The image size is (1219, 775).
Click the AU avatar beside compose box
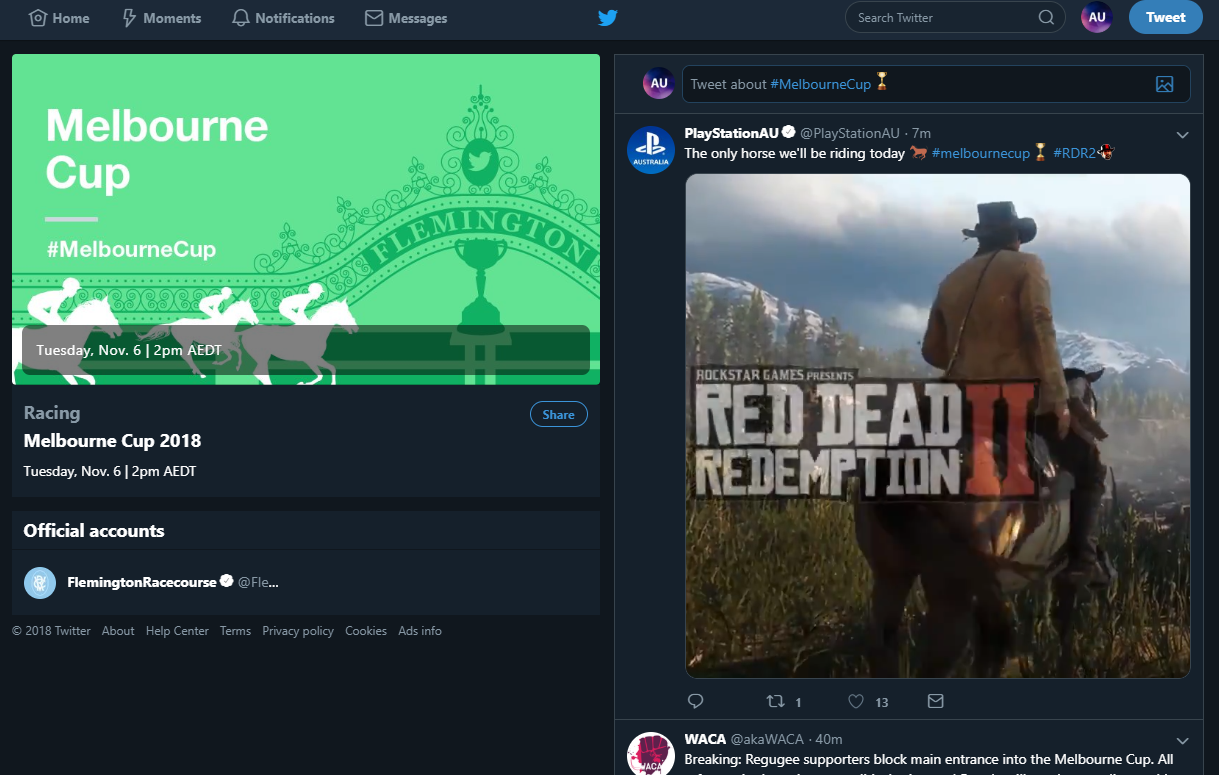[x=658, y=84]
